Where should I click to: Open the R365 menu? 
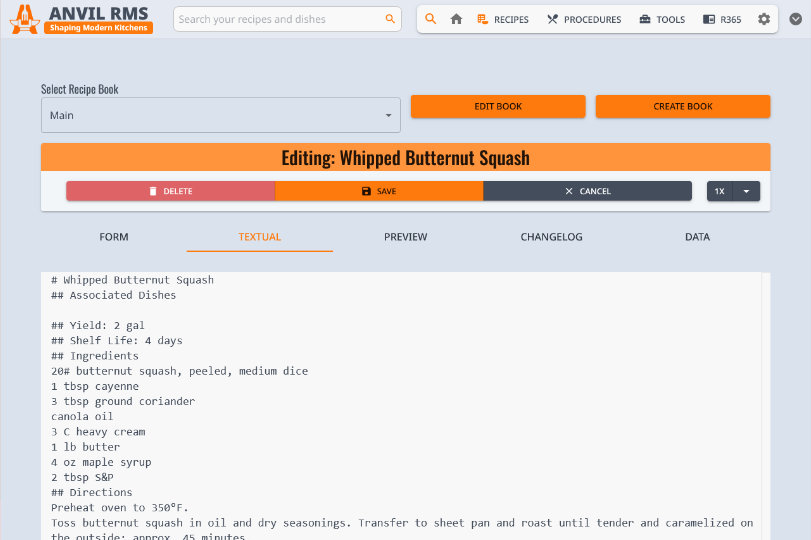pyautogui.click(x=722, y=19)
